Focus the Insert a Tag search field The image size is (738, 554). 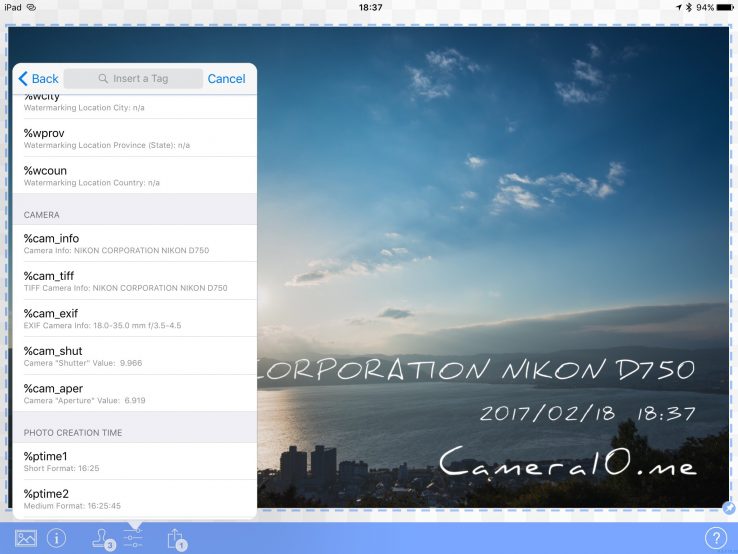tap(133, 79)
